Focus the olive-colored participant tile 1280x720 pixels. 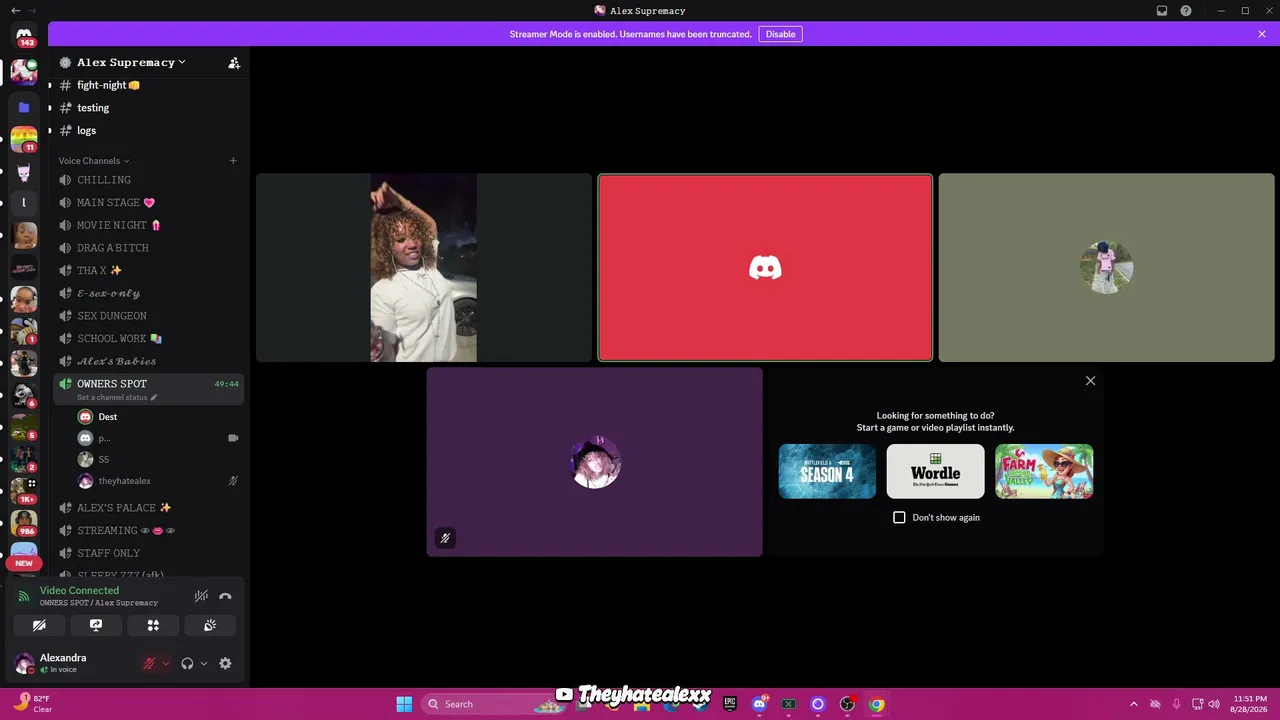pos(1106,268)
